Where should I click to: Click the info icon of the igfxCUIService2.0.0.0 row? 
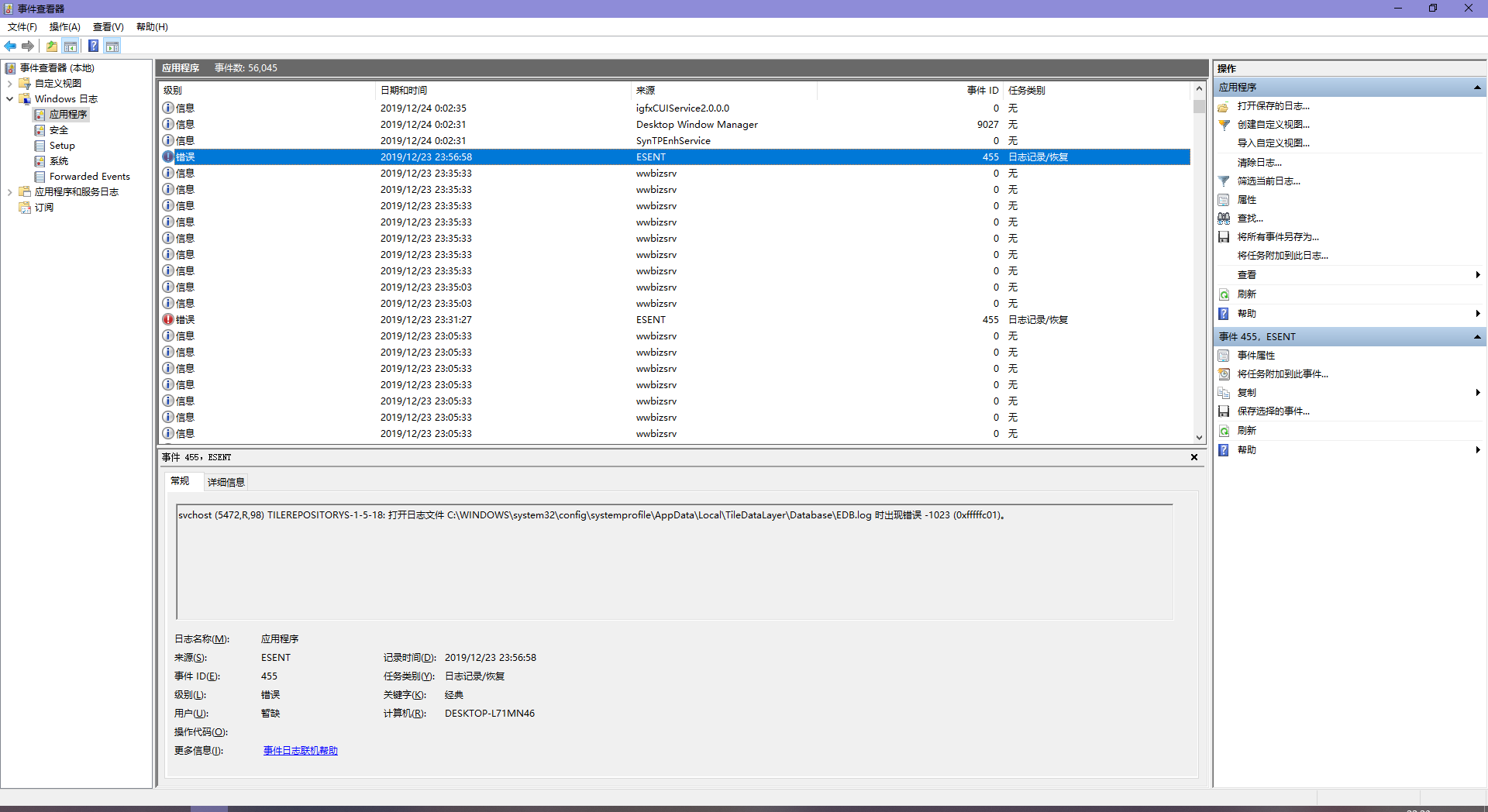click(x=168, y=108)
